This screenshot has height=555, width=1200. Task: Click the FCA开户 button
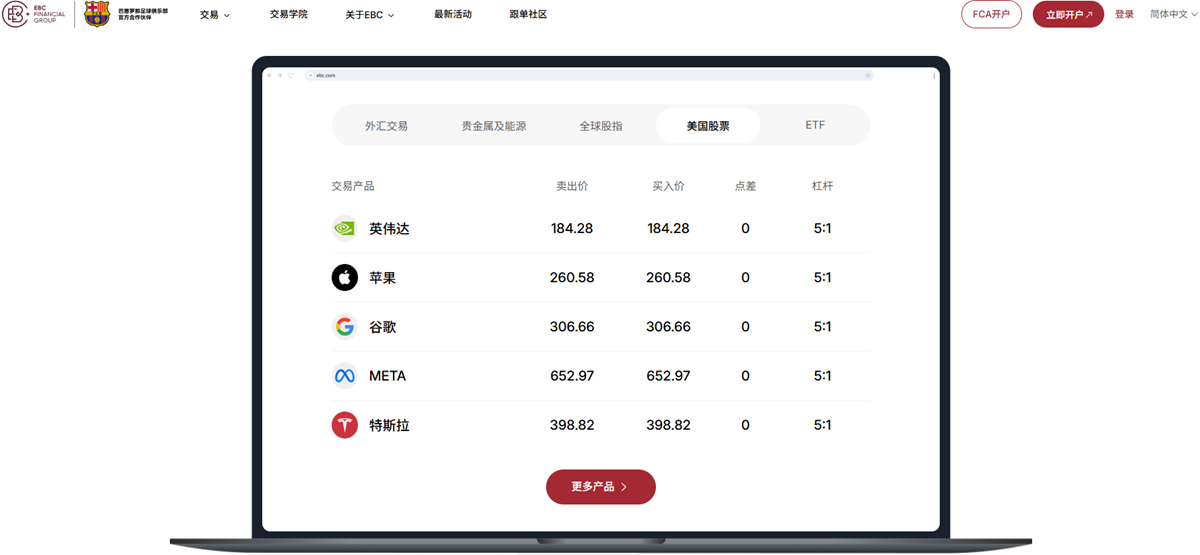991,15
